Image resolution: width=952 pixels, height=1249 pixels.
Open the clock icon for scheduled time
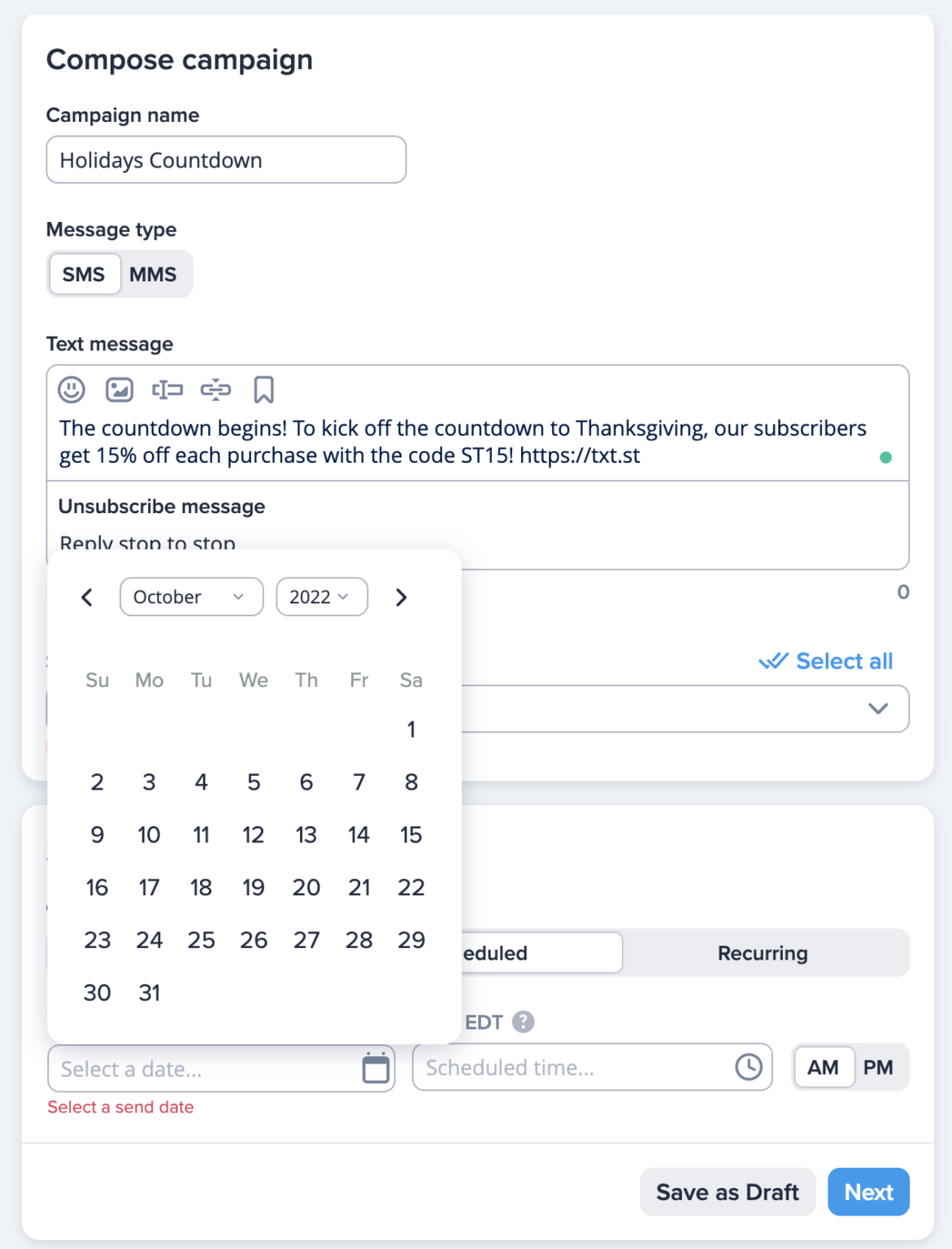pyautogui.click(x=748, y=1066)
